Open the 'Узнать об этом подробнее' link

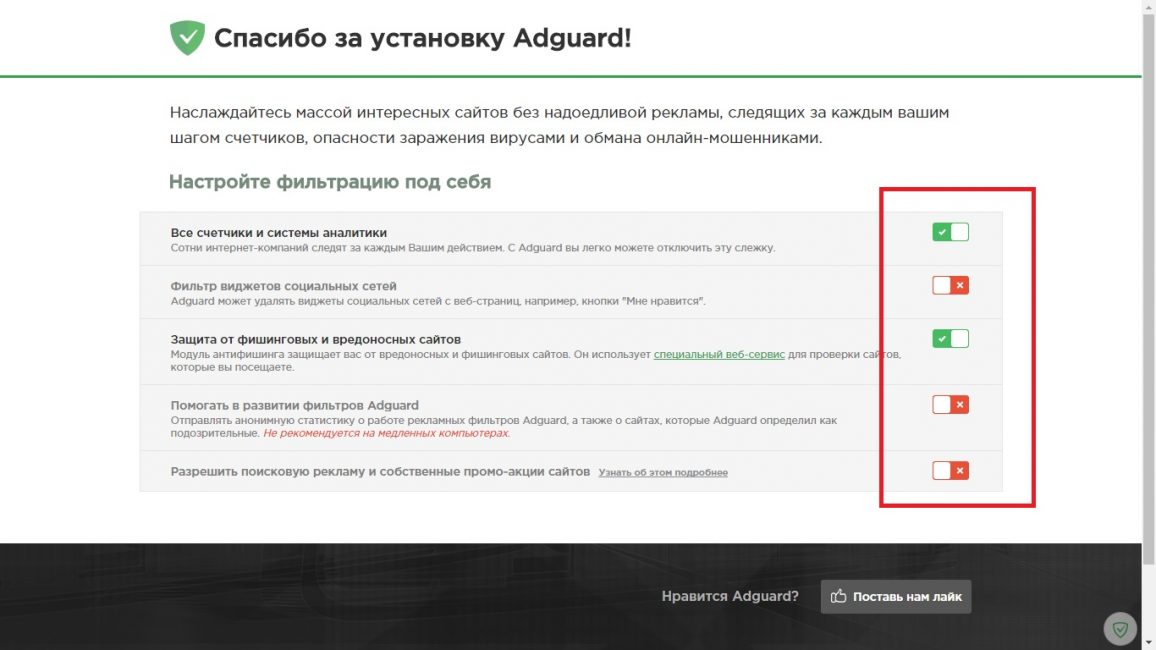(663, 472)
